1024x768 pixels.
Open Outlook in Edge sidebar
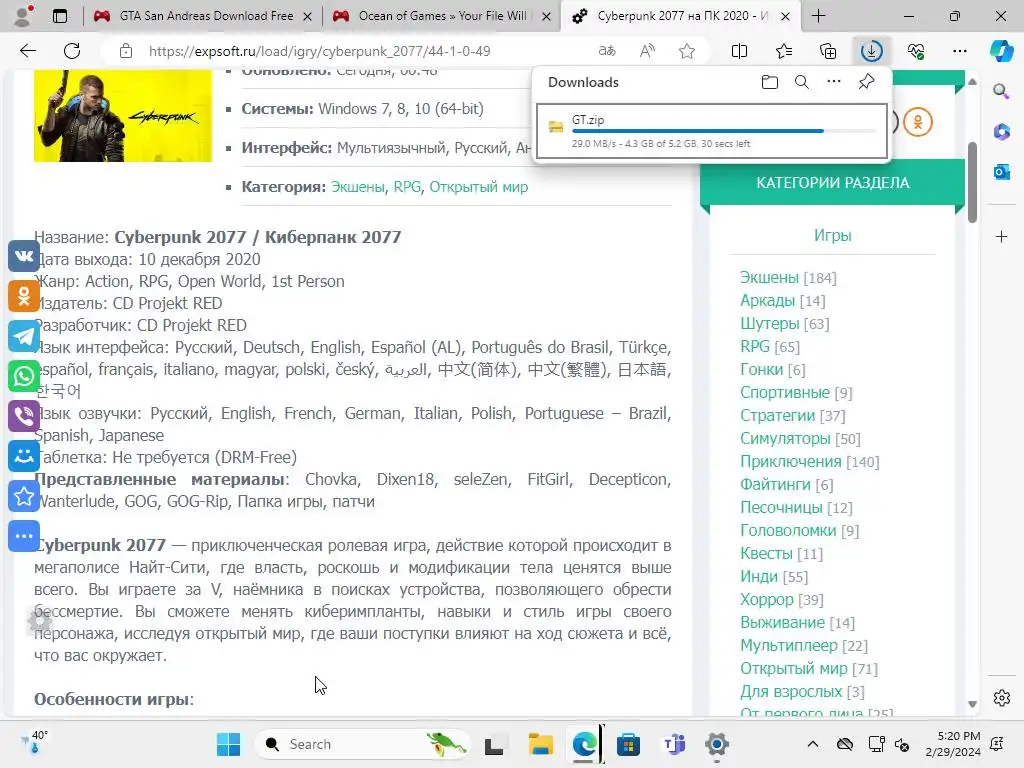click(1001, 172)
